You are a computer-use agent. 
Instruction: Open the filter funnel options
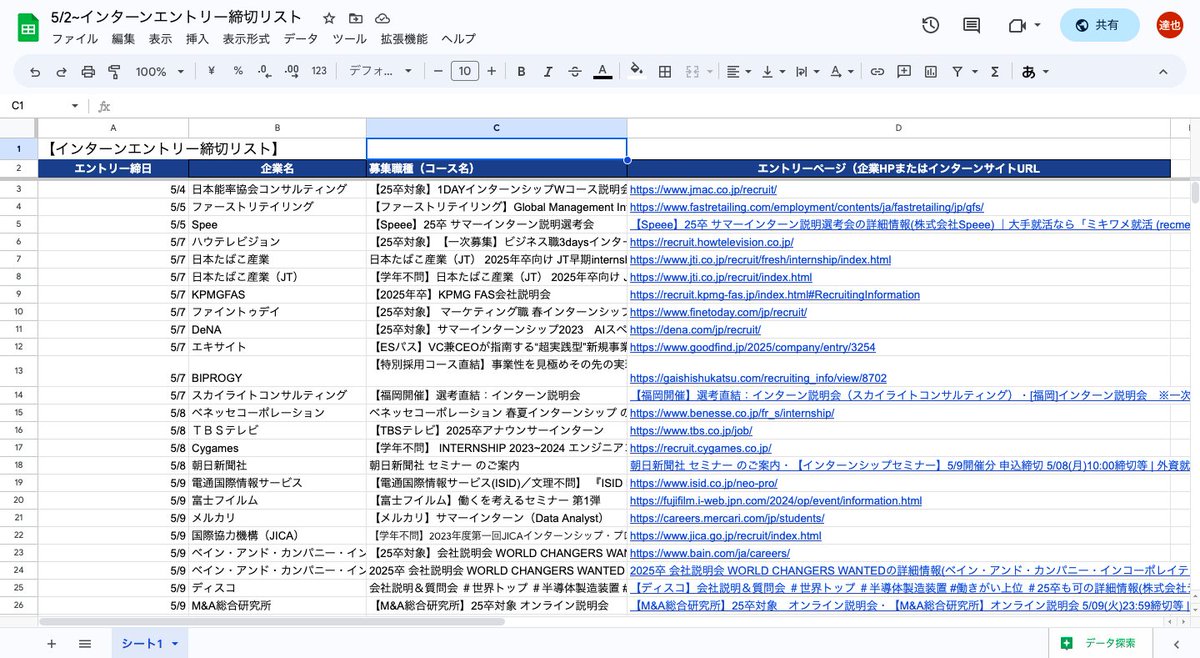click(963, 71)
